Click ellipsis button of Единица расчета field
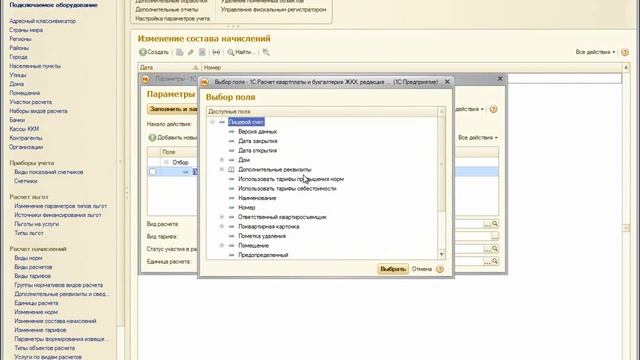The width and height of the screenshot is (640, 360). [x=487, y=261]
